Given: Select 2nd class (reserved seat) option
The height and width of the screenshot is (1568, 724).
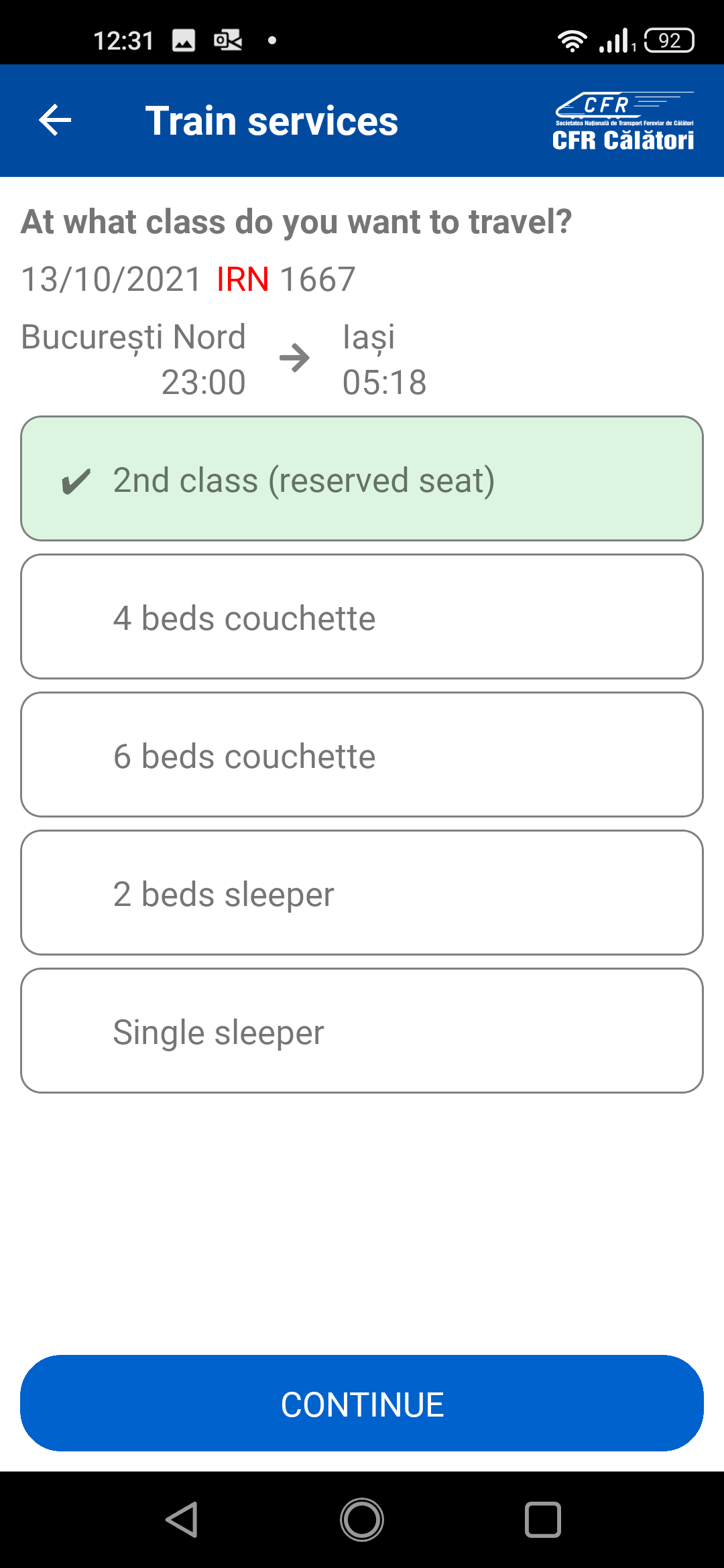Looking at the screenshot, I should pyautogui.click(x=362, y=479).
